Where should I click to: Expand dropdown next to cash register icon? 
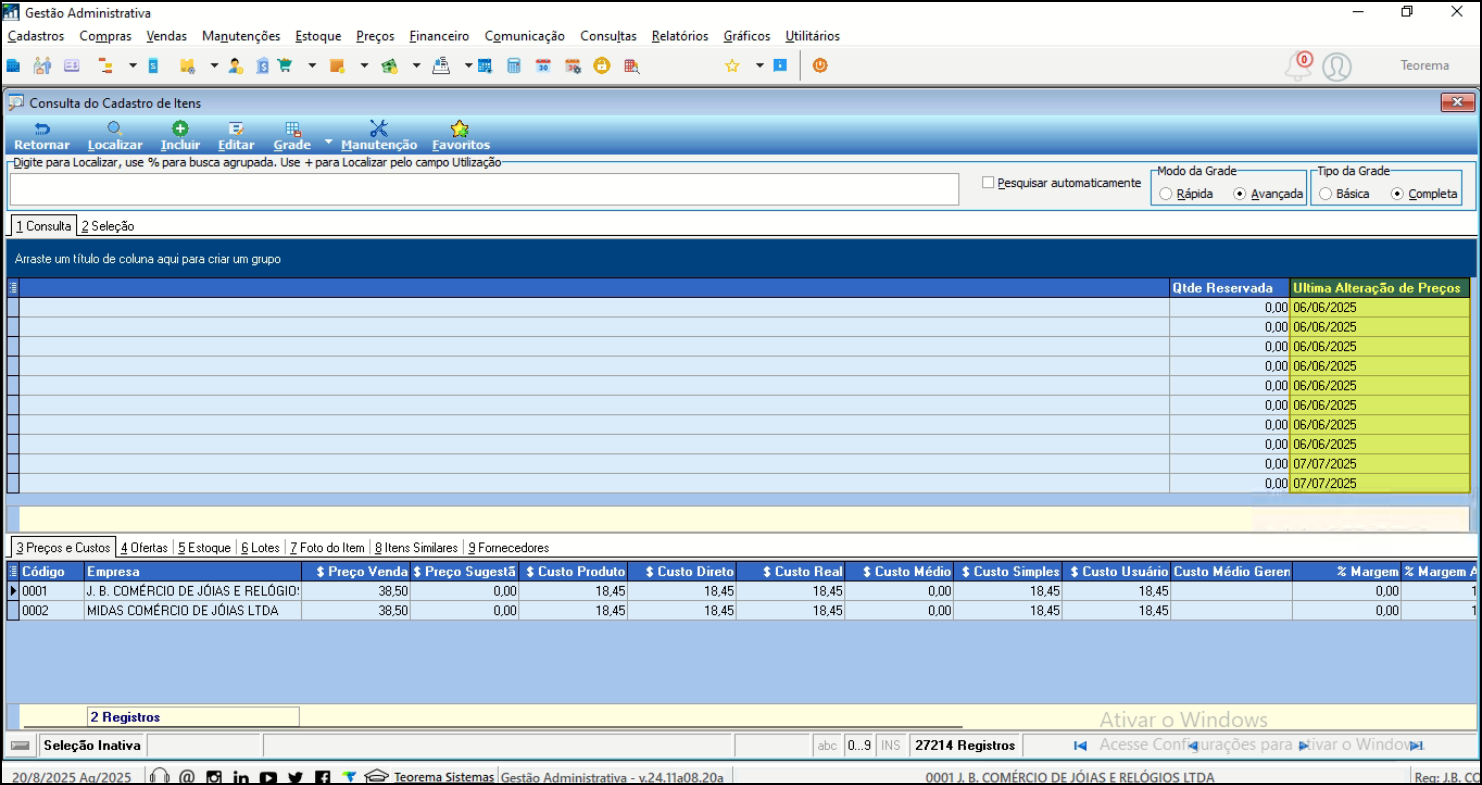coord(468,66)
